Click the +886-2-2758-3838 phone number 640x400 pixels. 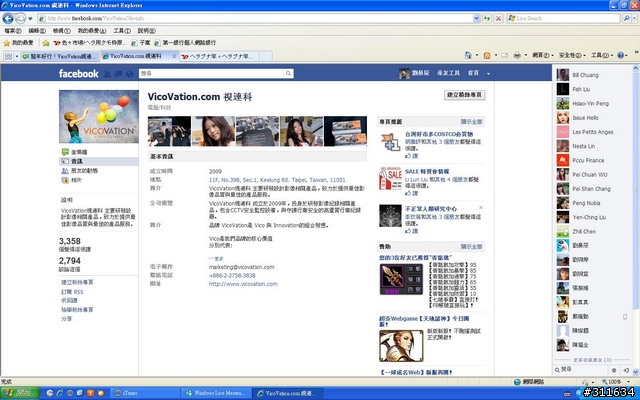232,276
